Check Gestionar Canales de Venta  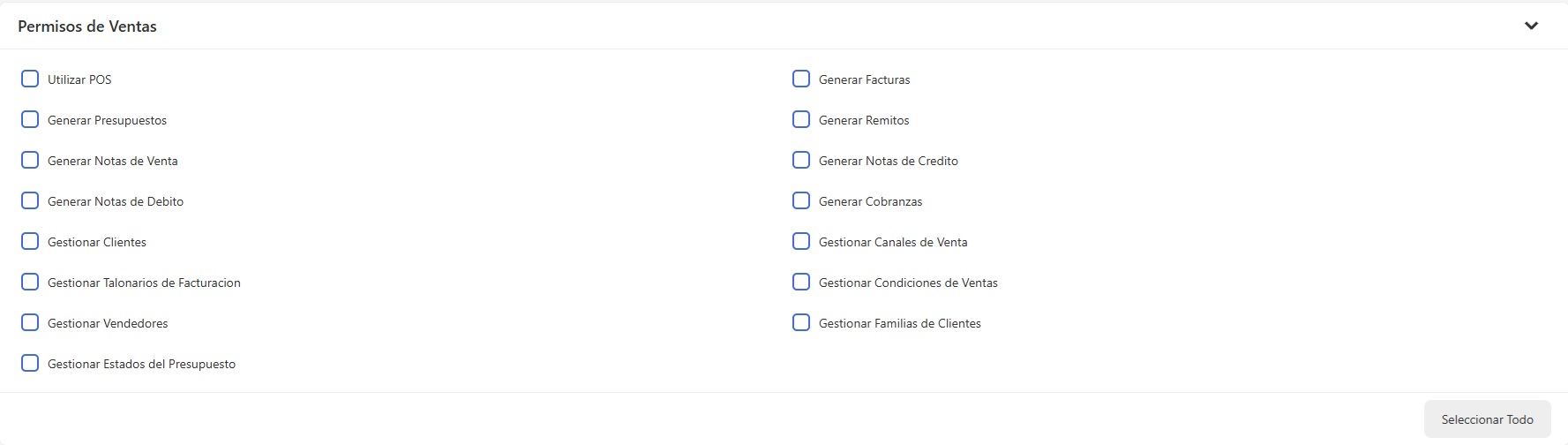[x=801, y=242]
